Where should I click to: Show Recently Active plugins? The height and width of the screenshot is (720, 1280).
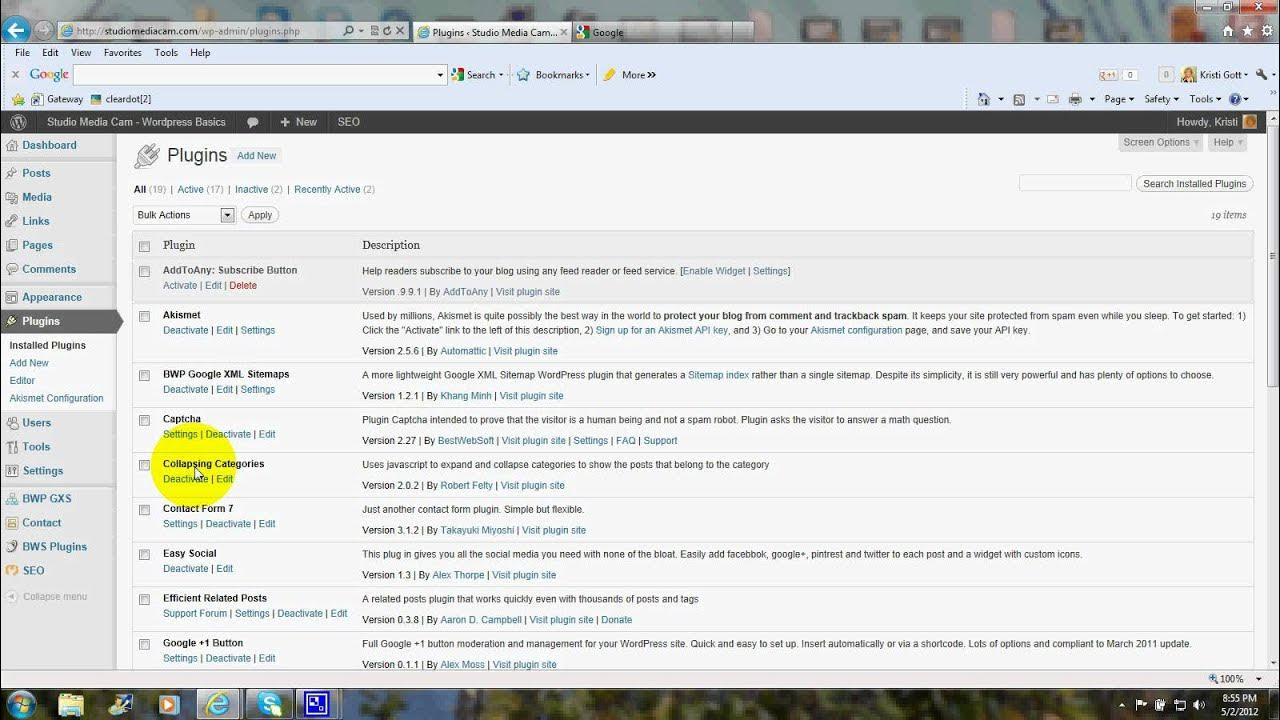[x=334, y=189]
